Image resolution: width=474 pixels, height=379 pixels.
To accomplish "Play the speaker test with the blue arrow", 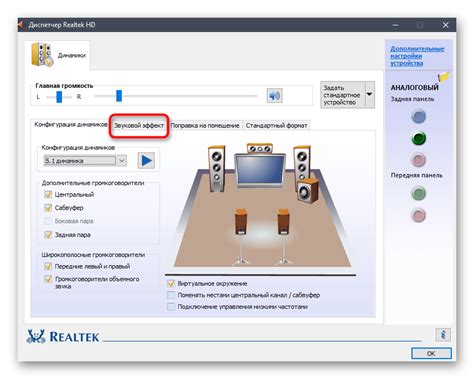I will (146, 161).
